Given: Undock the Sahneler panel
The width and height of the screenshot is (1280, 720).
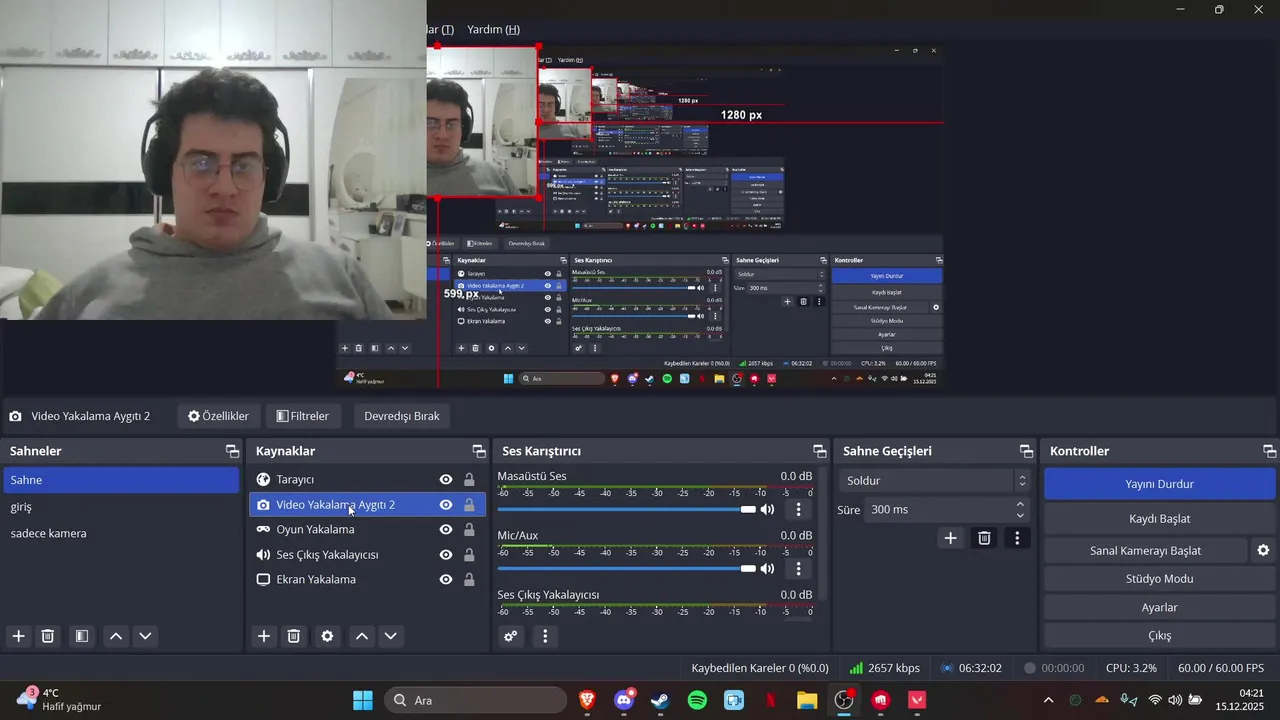Looking at the screenshot, I should pyautogui.click(x=232, y=451).
